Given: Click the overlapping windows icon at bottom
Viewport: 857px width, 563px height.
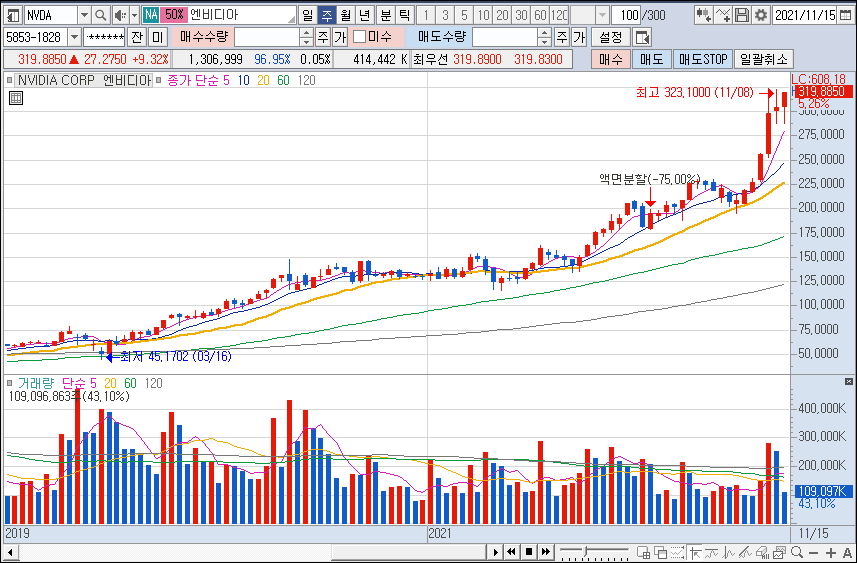Looking at the screenshot, I should point(660,552).
